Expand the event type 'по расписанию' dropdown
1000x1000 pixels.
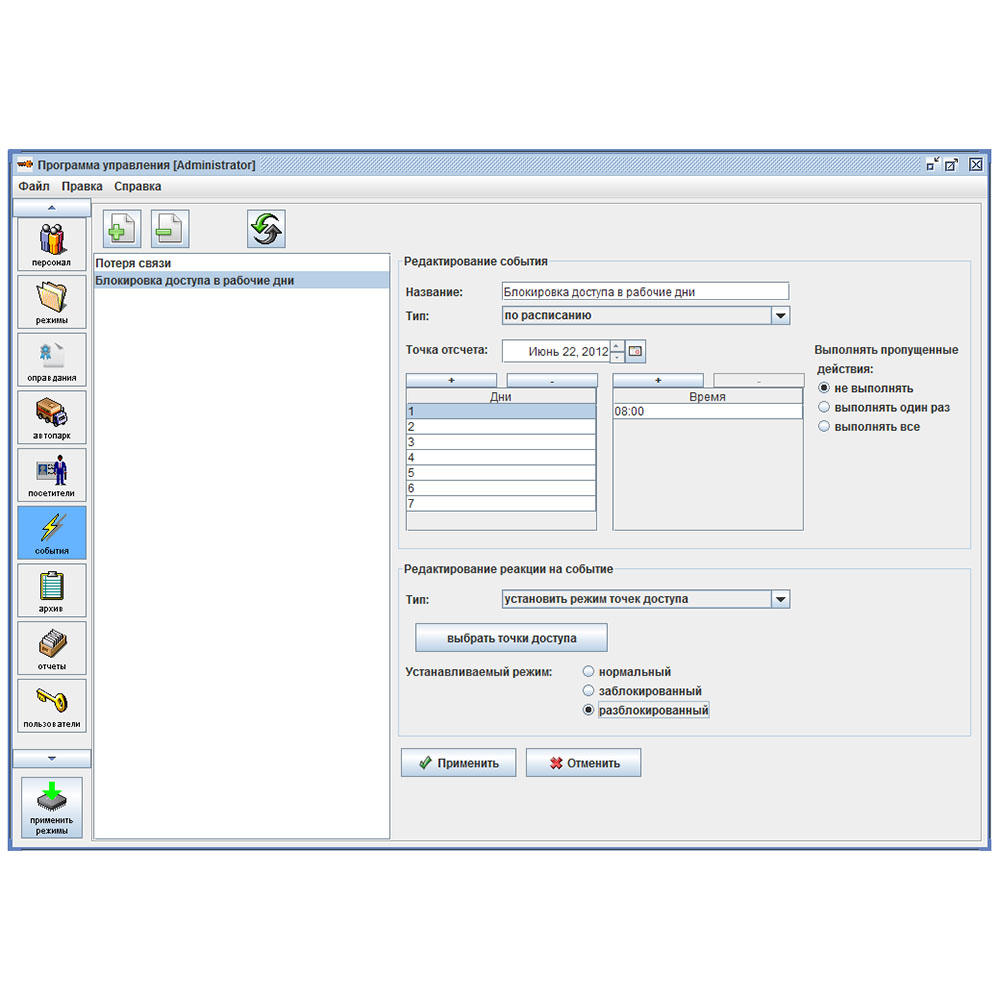[780, 315]
